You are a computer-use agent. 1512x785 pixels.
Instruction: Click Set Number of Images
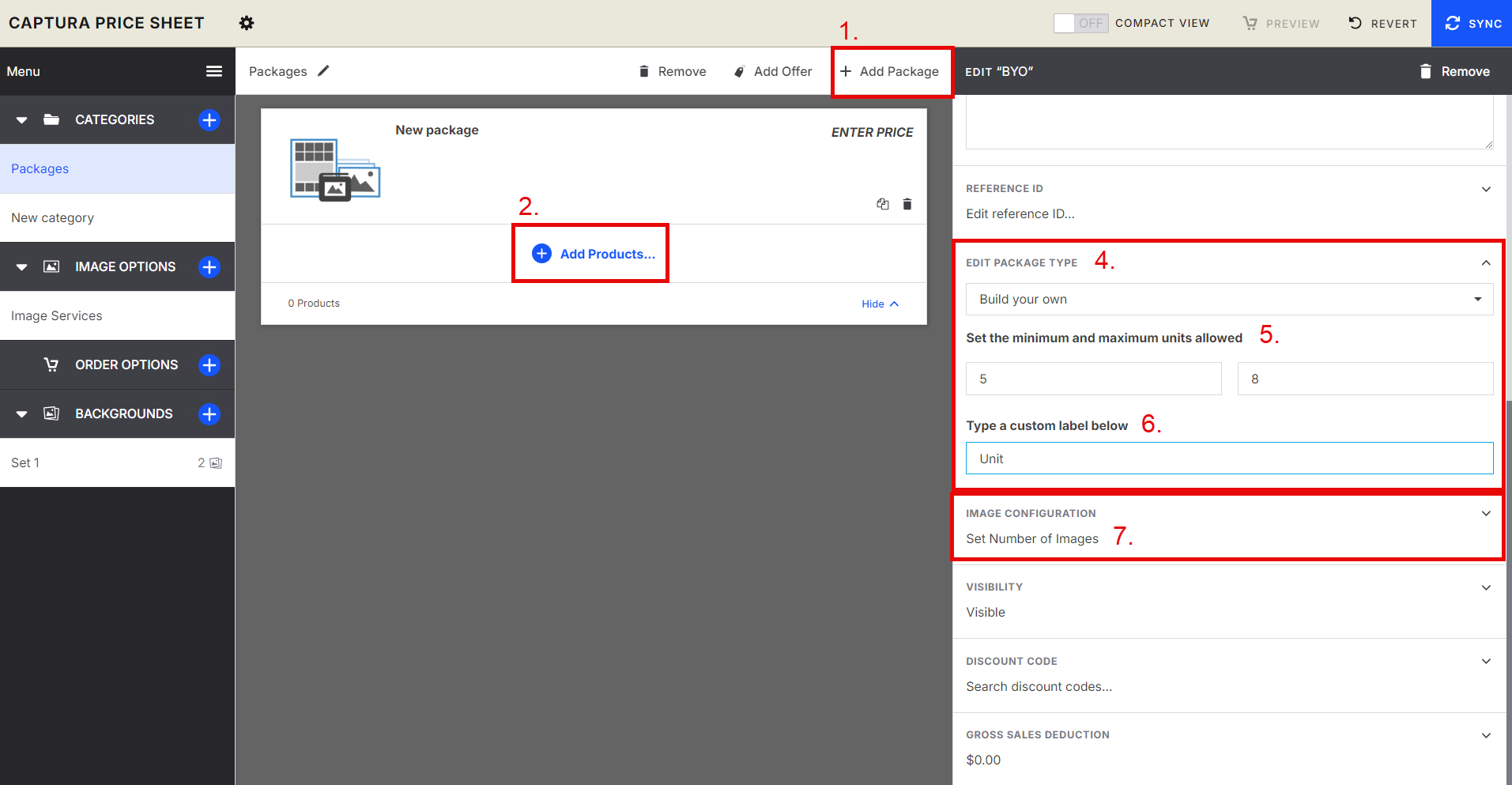[1032, 538]
